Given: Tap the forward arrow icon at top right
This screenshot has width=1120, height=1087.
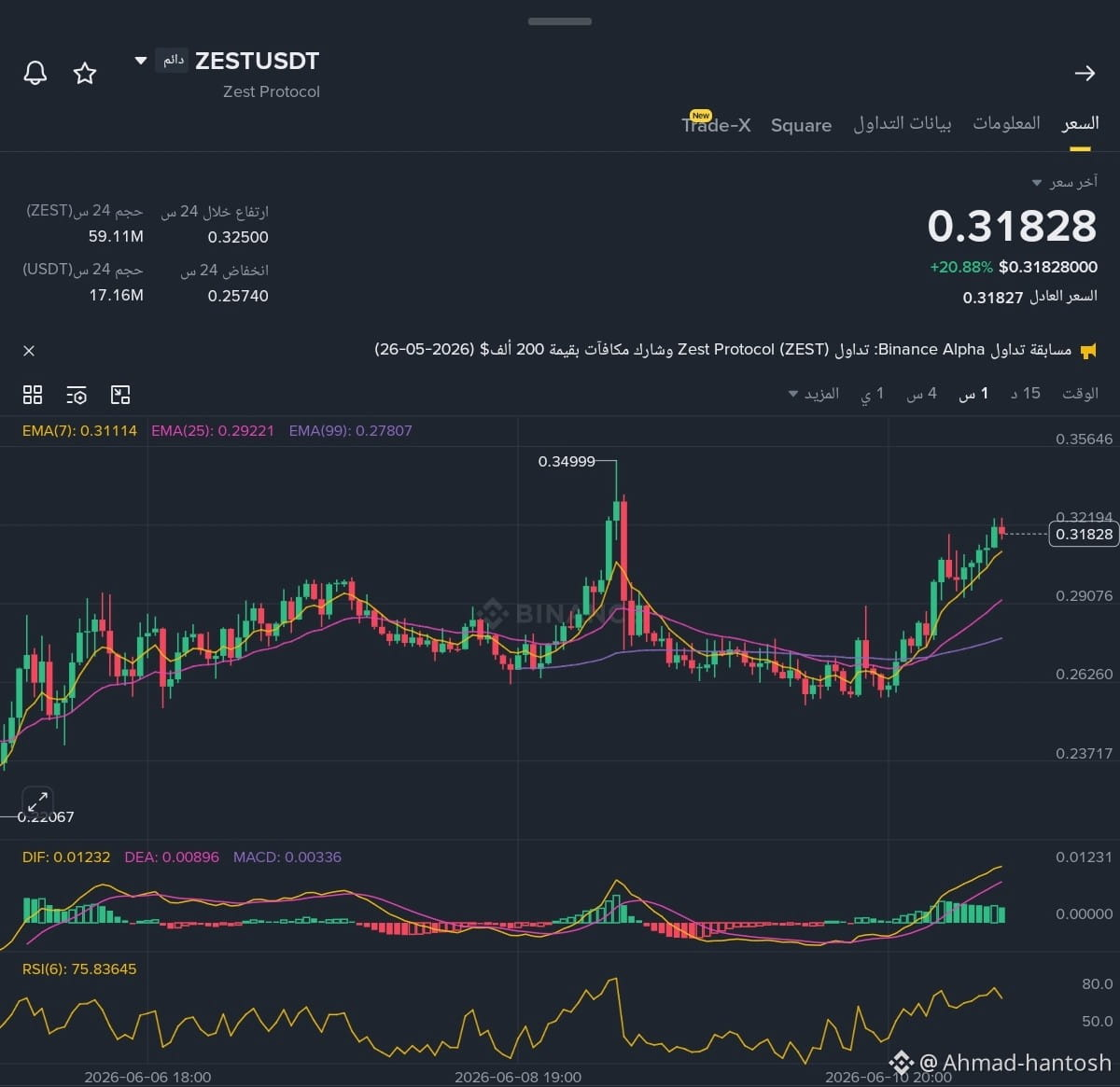Looking at the screenshot, I should pos(1085,73).
